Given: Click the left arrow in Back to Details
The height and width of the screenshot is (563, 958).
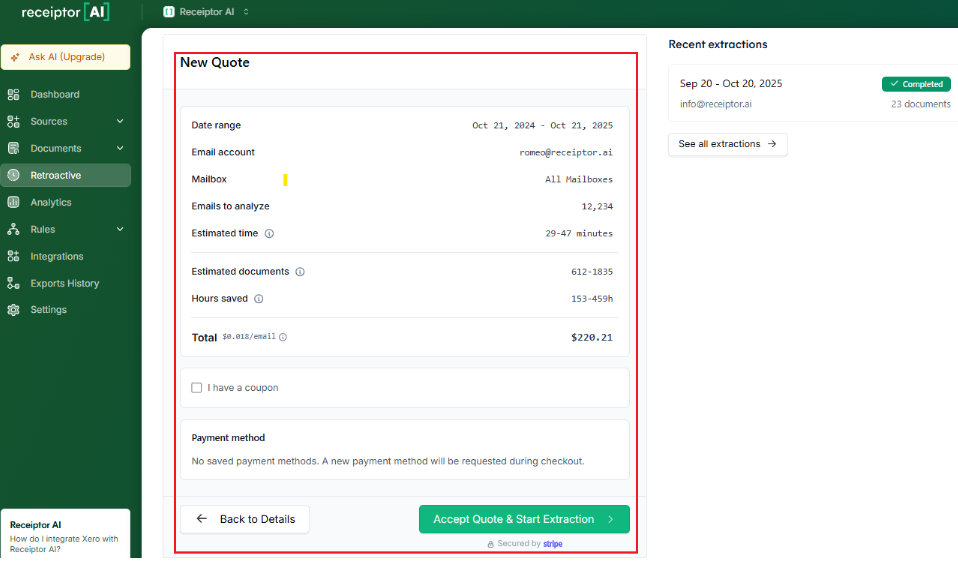Looking at the screenshot, I should click(x=202, y=519).
